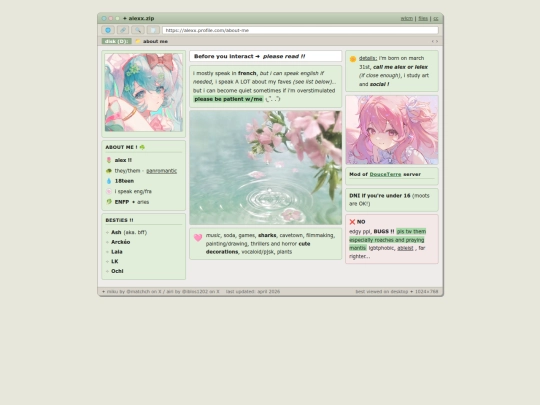Click 'best viewed on desktop' footer text
This screenshot has width=540, height=405.
pos(382,292)
